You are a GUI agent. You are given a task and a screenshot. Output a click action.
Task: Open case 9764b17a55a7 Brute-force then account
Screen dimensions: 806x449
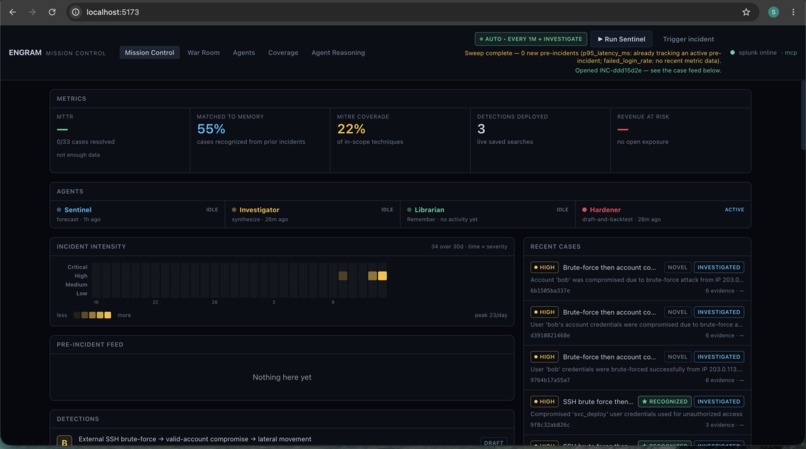[637, 368]
